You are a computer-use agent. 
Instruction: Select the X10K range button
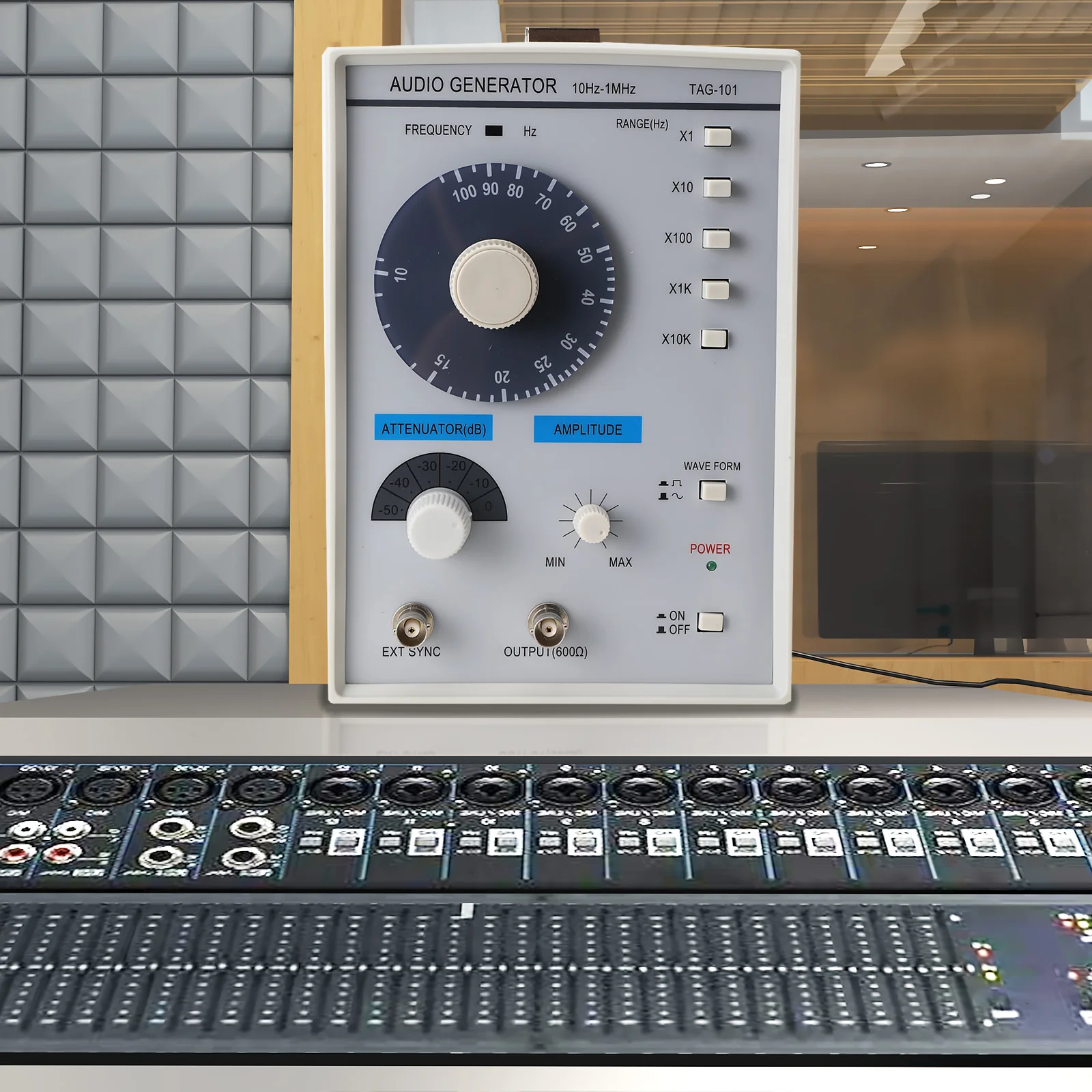click(714, 339)
